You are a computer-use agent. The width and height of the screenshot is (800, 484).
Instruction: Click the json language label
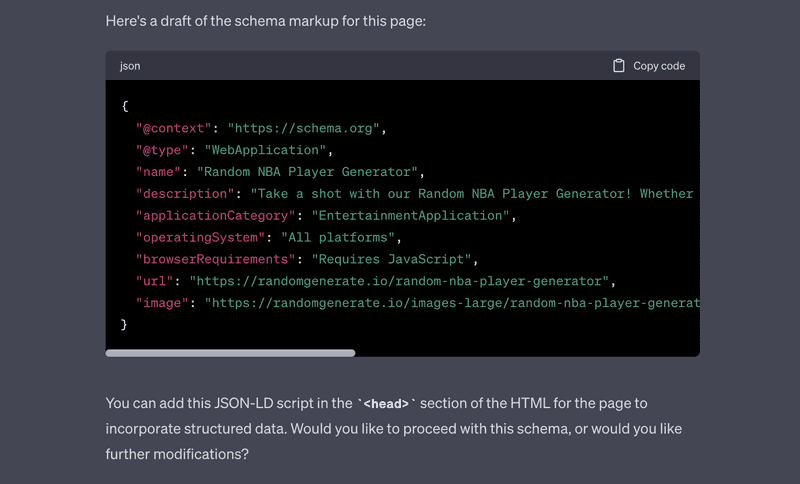click(130, 66)
